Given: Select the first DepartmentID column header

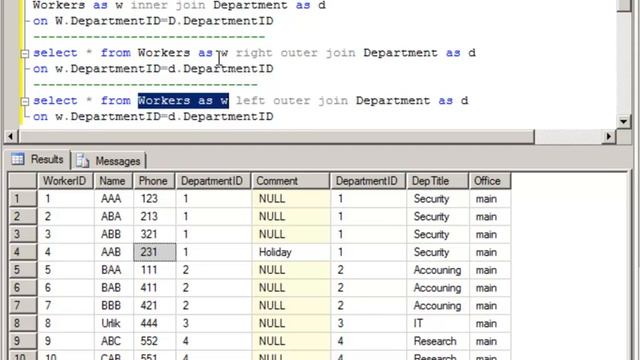Looking at the screenshot, I should [x=213, y=181].
